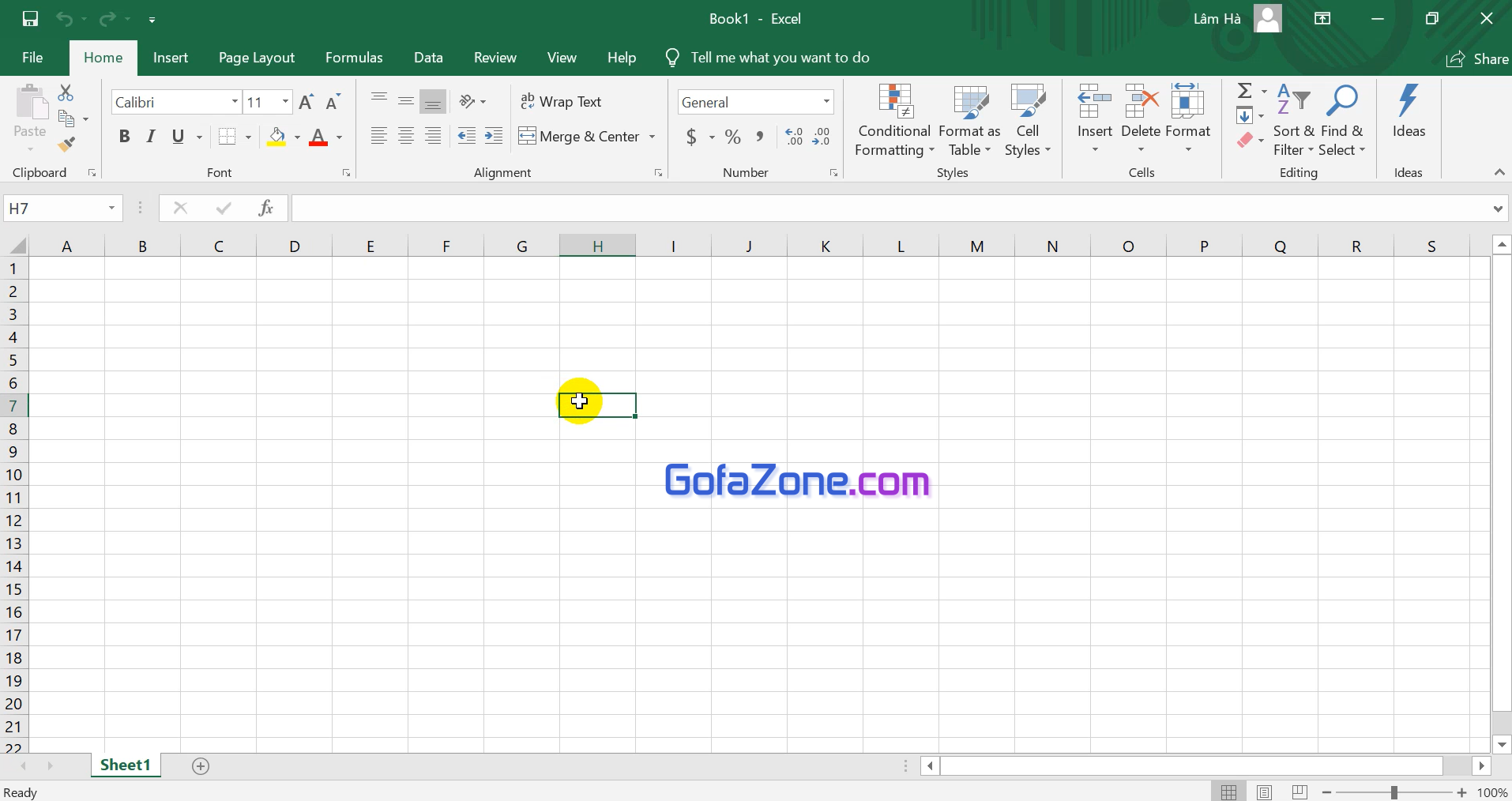Open the Calibri font name dropdown
This screenshot has width=1512, height=801.
[x=235, y=102]
